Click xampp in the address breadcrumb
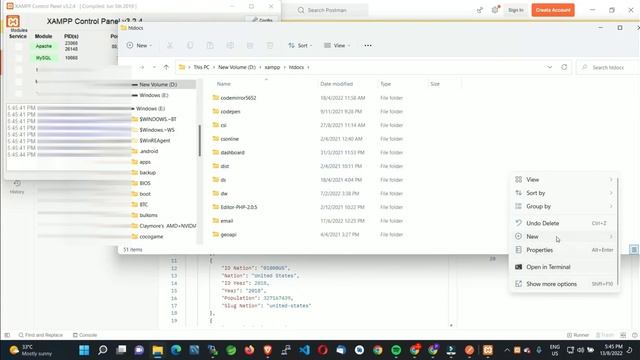The image size is (640, 360). [272, 67]
